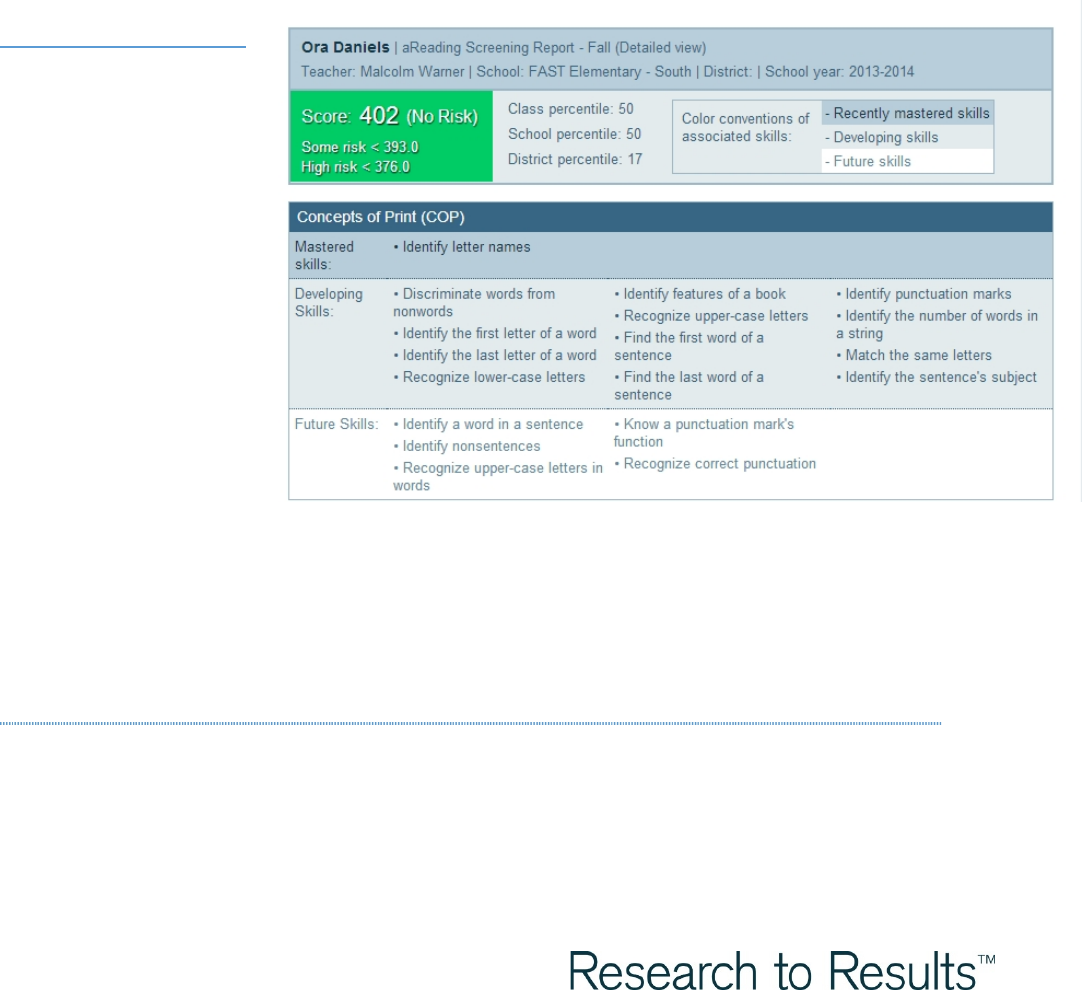Click Class percentile: 50
Screen dimensions: 1082x990
[571, 109]
